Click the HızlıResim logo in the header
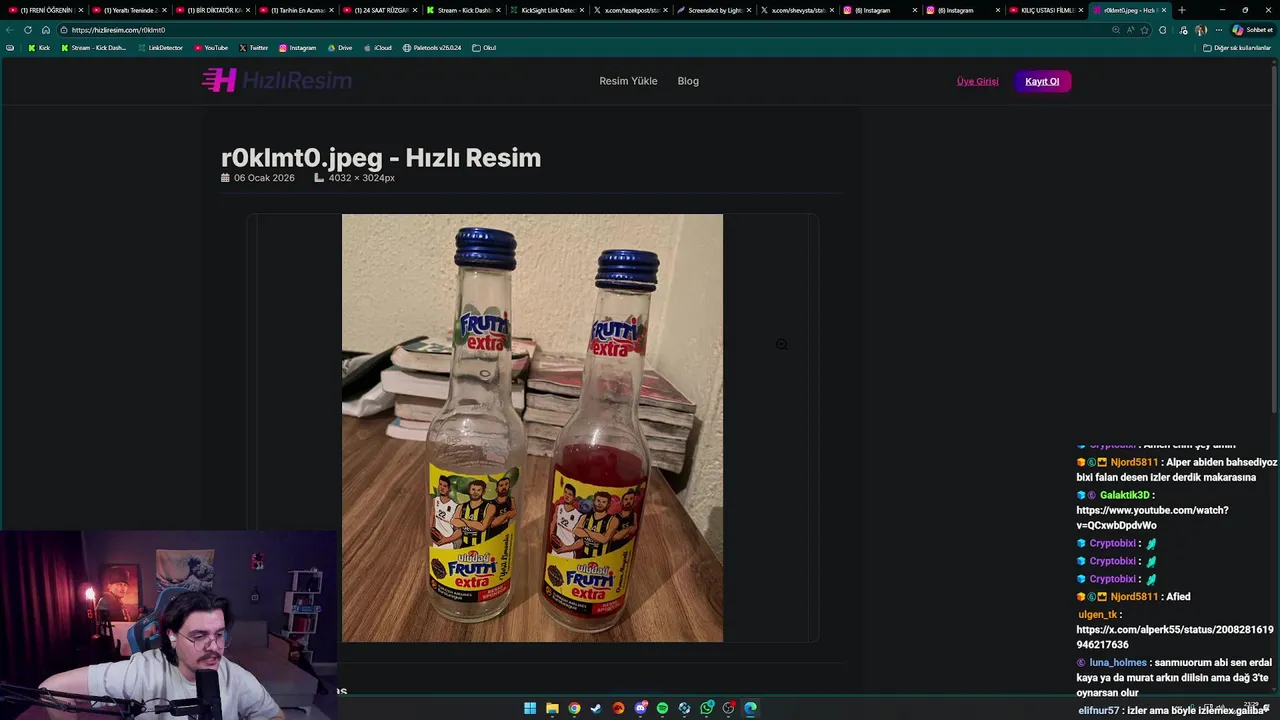This screenshot has width=1280, height=720. [277, 81]
